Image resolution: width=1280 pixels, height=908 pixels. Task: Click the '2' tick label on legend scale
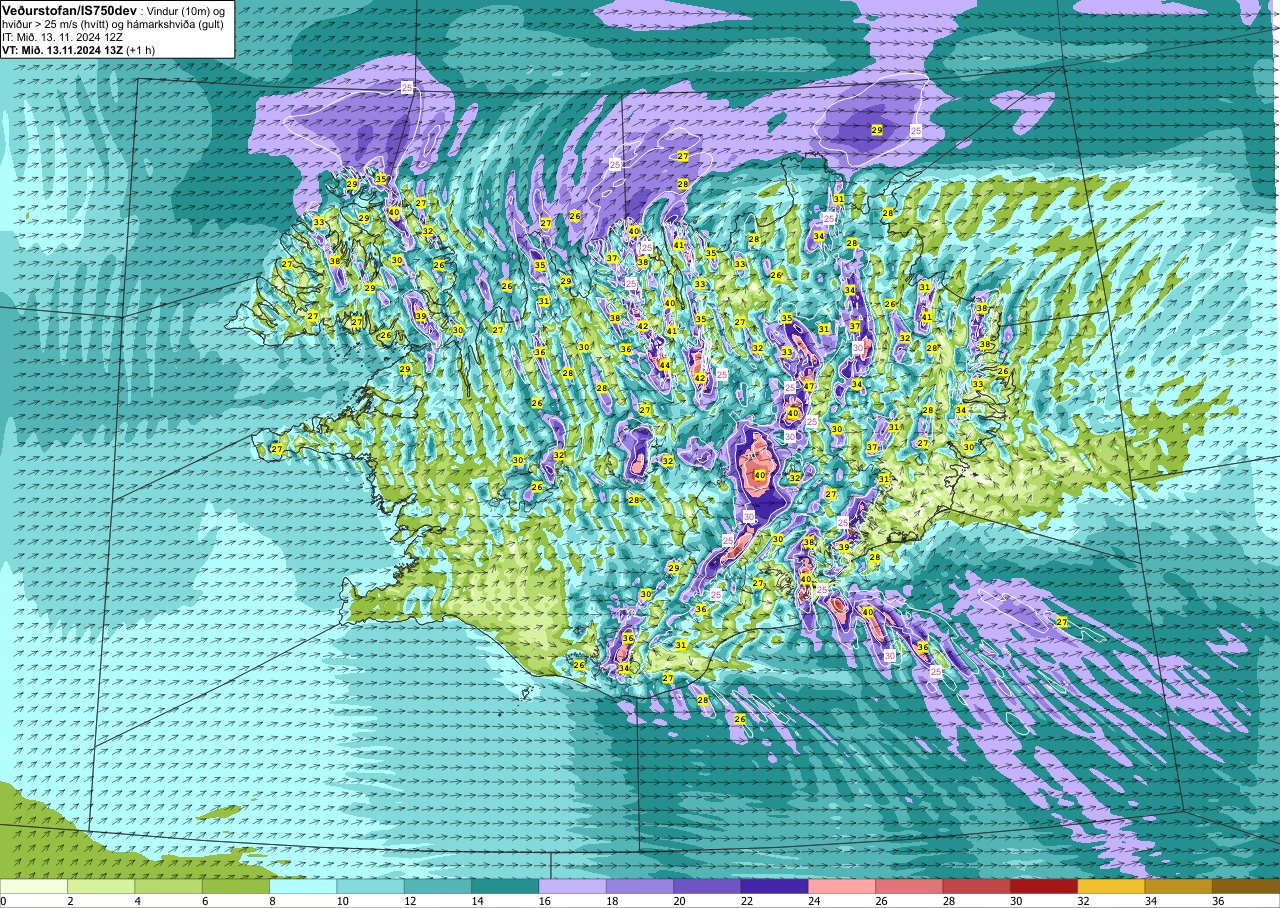pos(69,901)
